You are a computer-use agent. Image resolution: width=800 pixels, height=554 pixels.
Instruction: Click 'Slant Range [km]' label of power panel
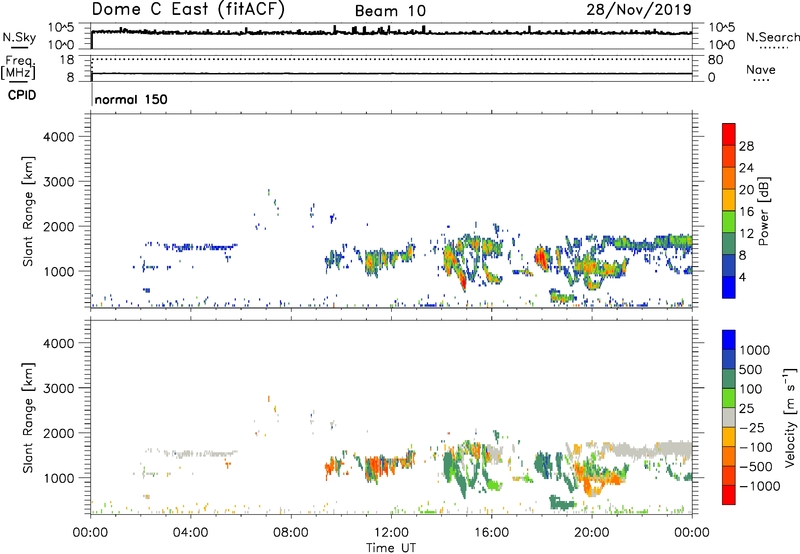coord(29,211)
